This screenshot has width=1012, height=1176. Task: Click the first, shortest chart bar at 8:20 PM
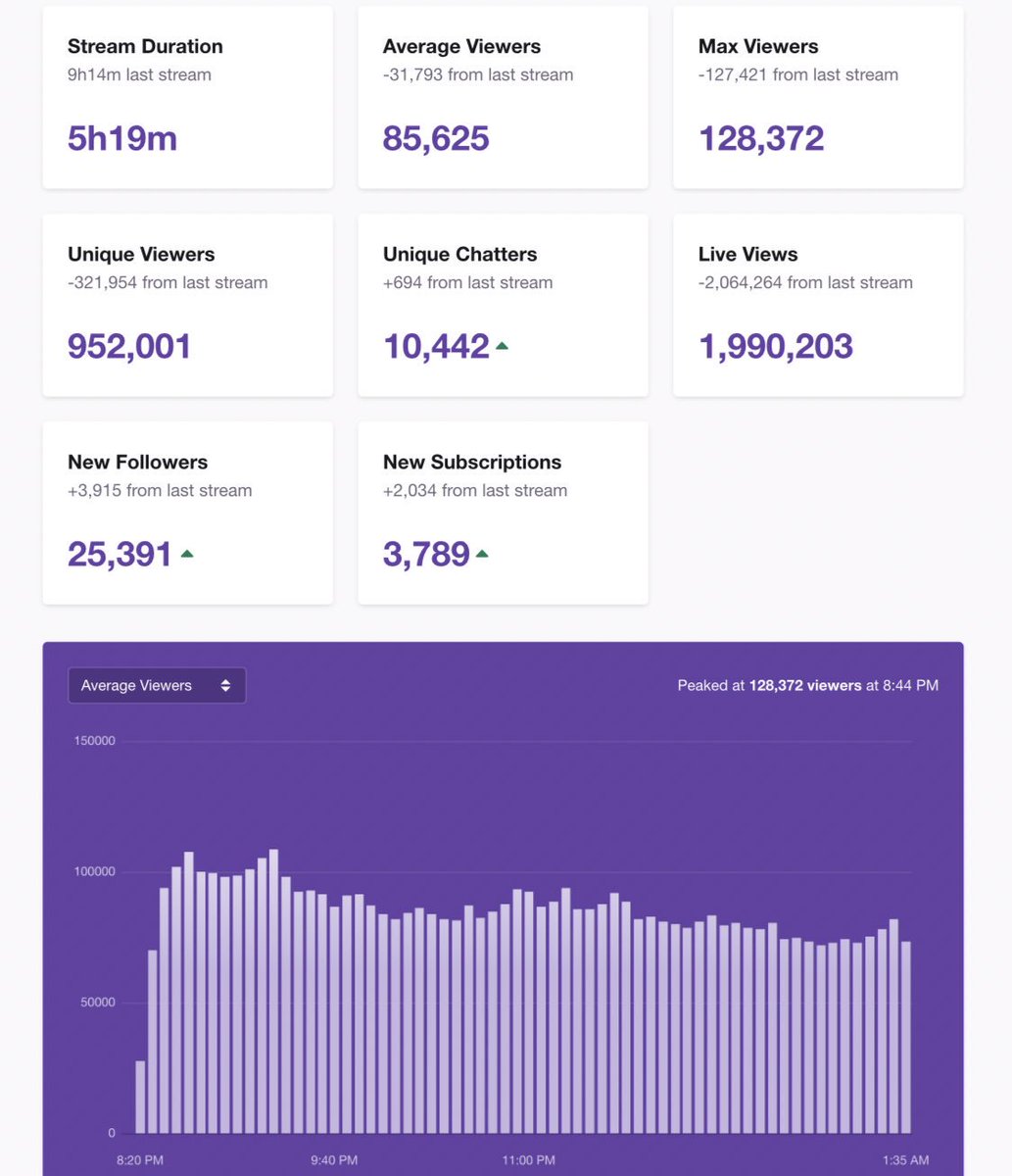pyautogui.click(x=140, y=1097)
